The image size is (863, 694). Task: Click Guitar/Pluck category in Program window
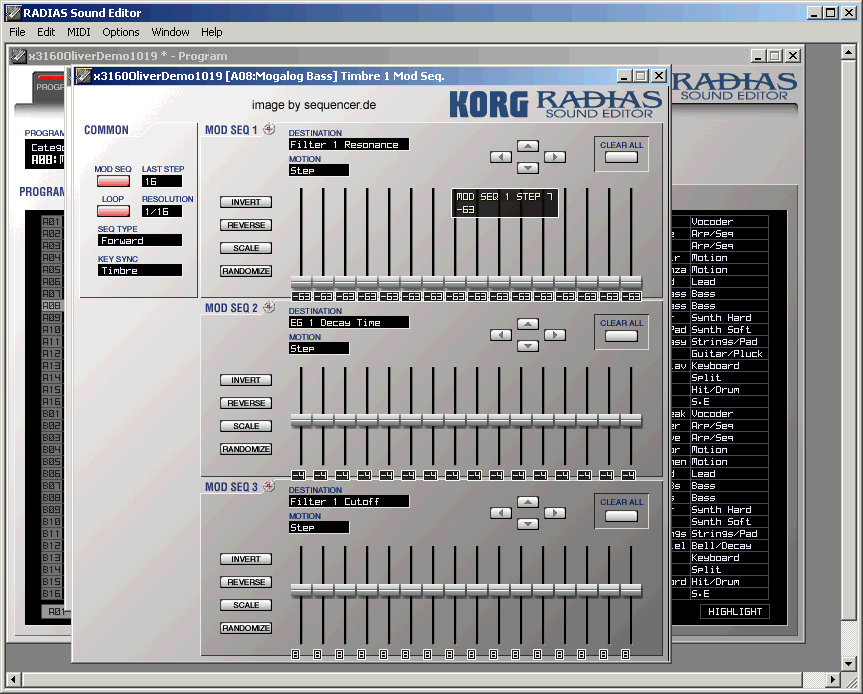727,353
